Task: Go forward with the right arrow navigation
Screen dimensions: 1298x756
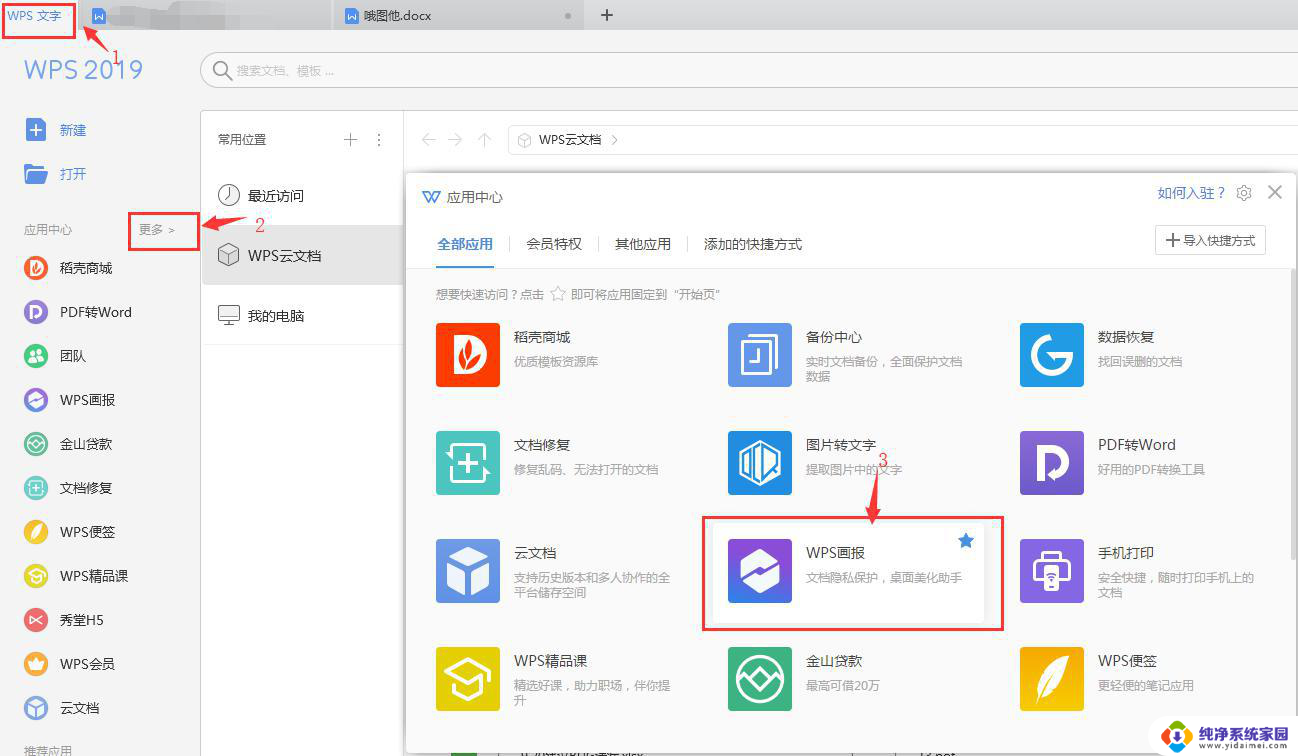Action: pyautogui.click(x=456, y=140)
